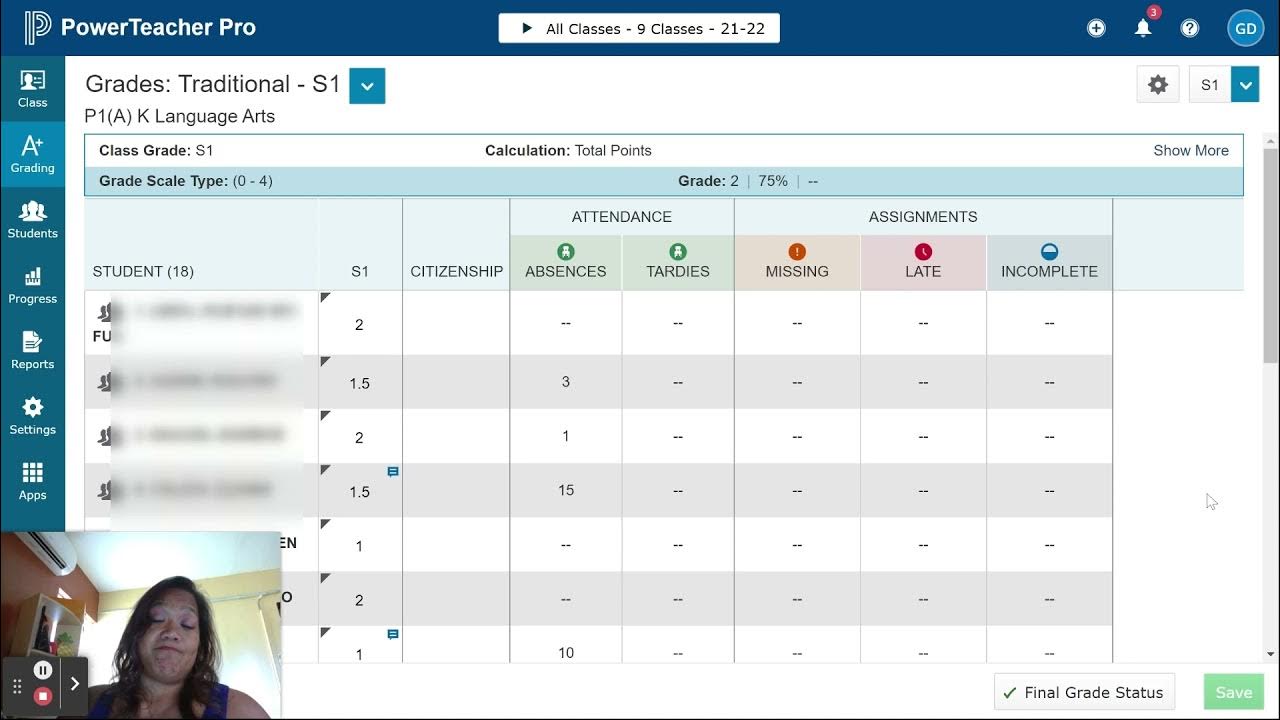The image size is (1280, 720).
Task: Open the Class sidebar section
Action: coord(32,89)
